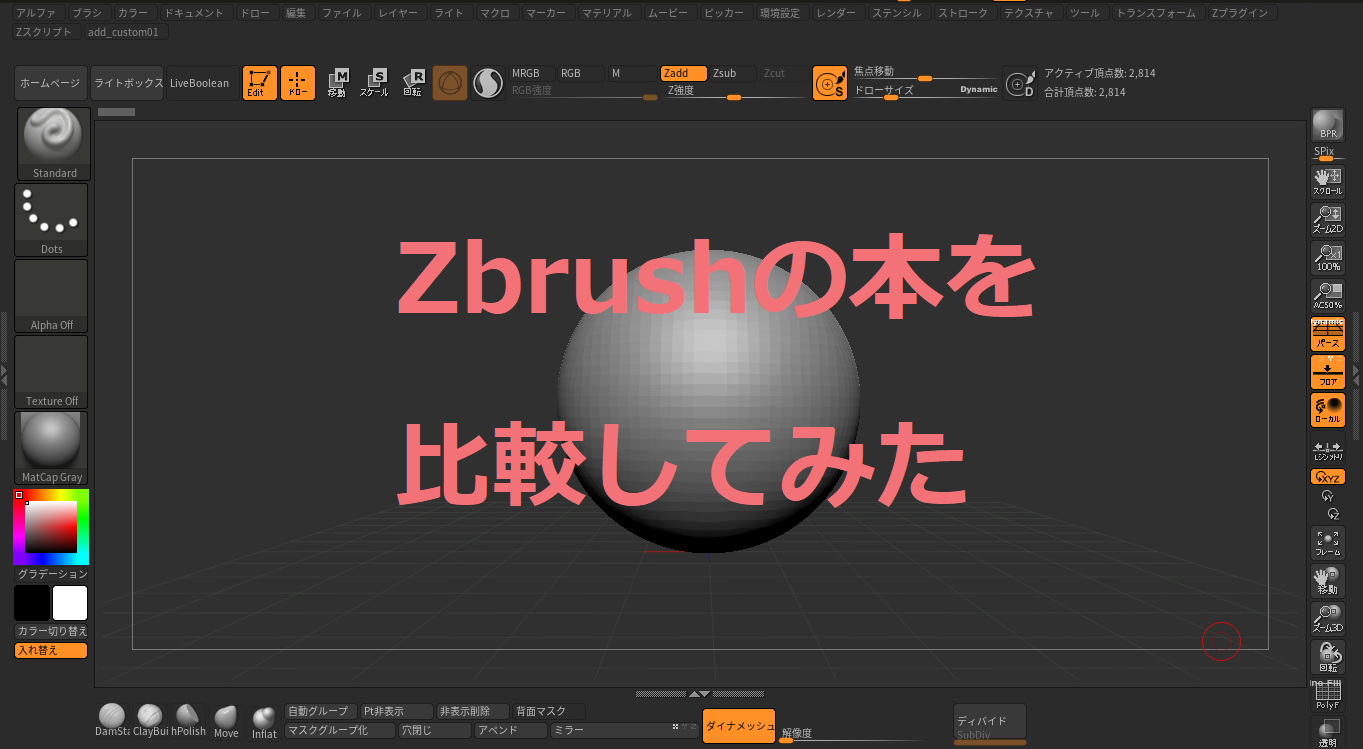Select the hPolish brush
The height and width of the screenshot is (749, 1363).
tap(188, 720)
